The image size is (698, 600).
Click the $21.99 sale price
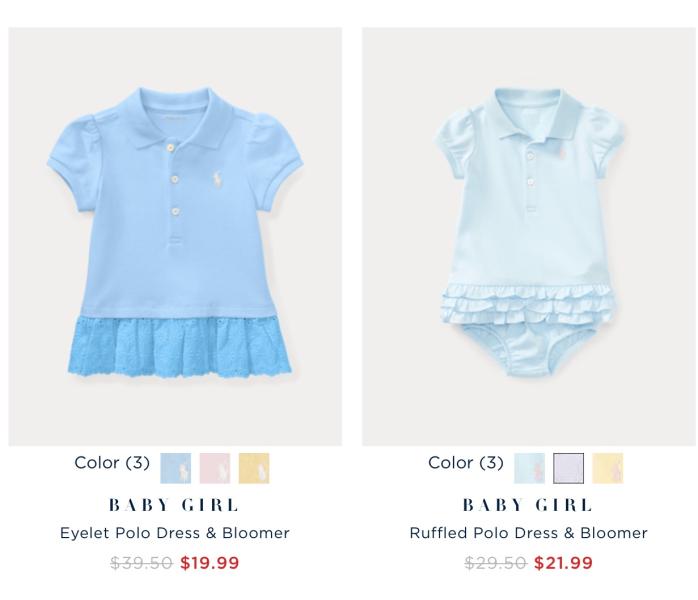[x=564, y=563]
